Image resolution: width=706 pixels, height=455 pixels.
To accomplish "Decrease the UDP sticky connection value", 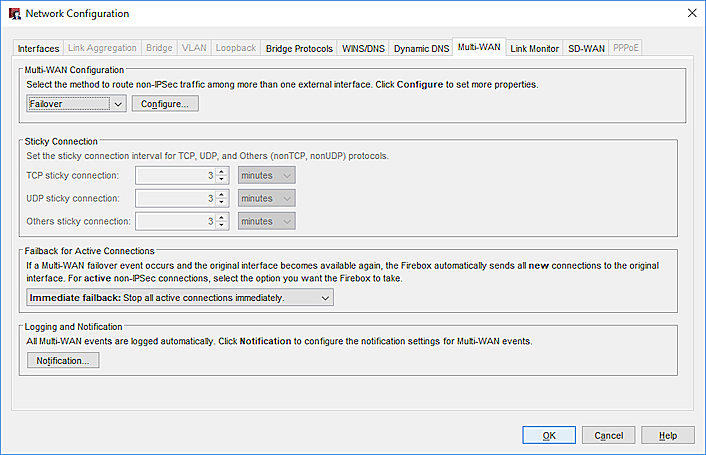I will 222,203.
